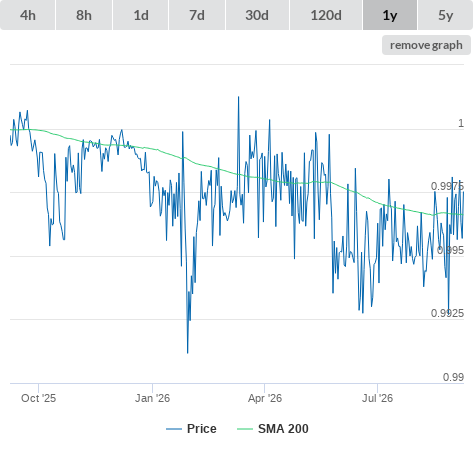This screenshot has width=474, height=455.
Task: Click the blue Price legend line swatch
Action: coord(174,429)
